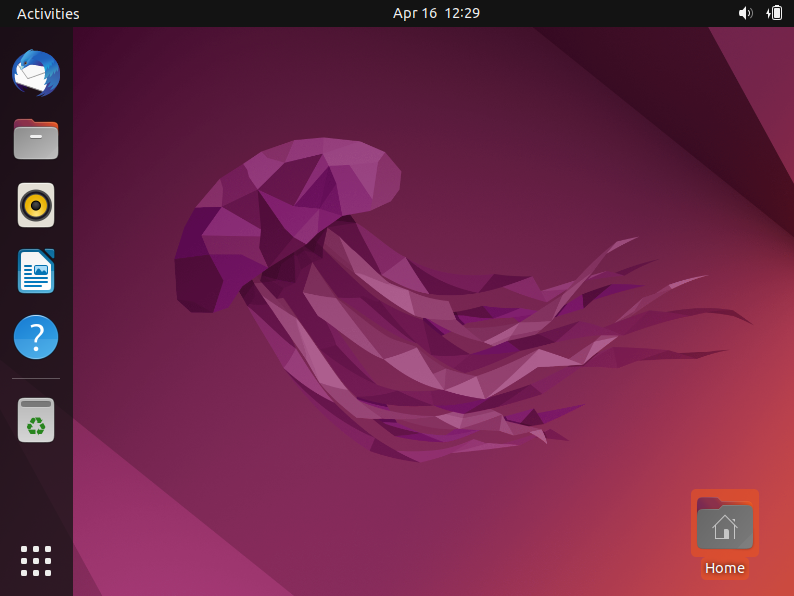Open the Trash icon in the dock
This screenshot has width=794, height=596.
(36, 420)
